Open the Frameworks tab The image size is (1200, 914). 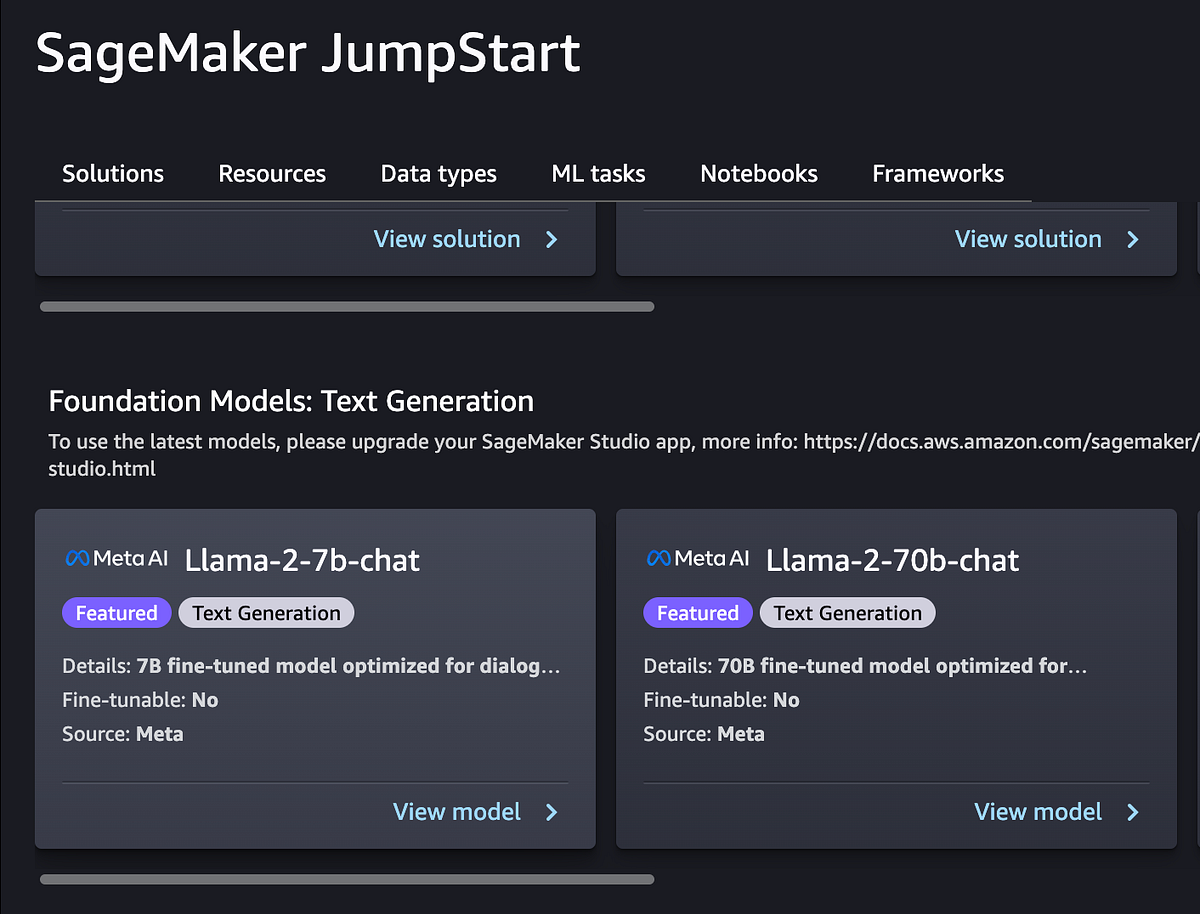(937, 173)
